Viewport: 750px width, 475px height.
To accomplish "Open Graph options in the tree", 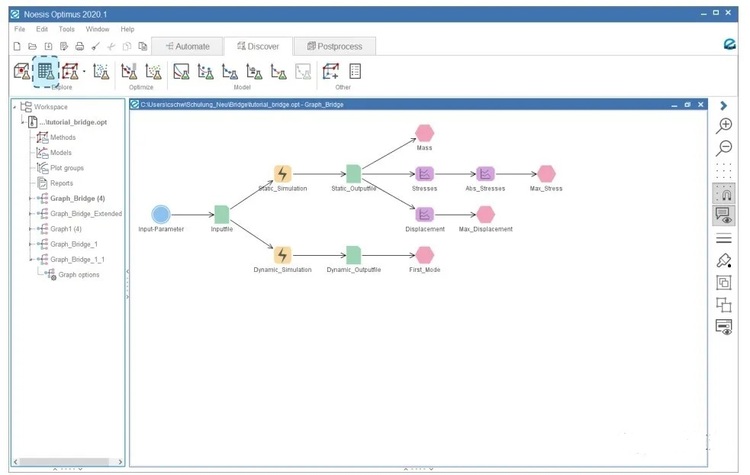I will click(x=78, y=274).
